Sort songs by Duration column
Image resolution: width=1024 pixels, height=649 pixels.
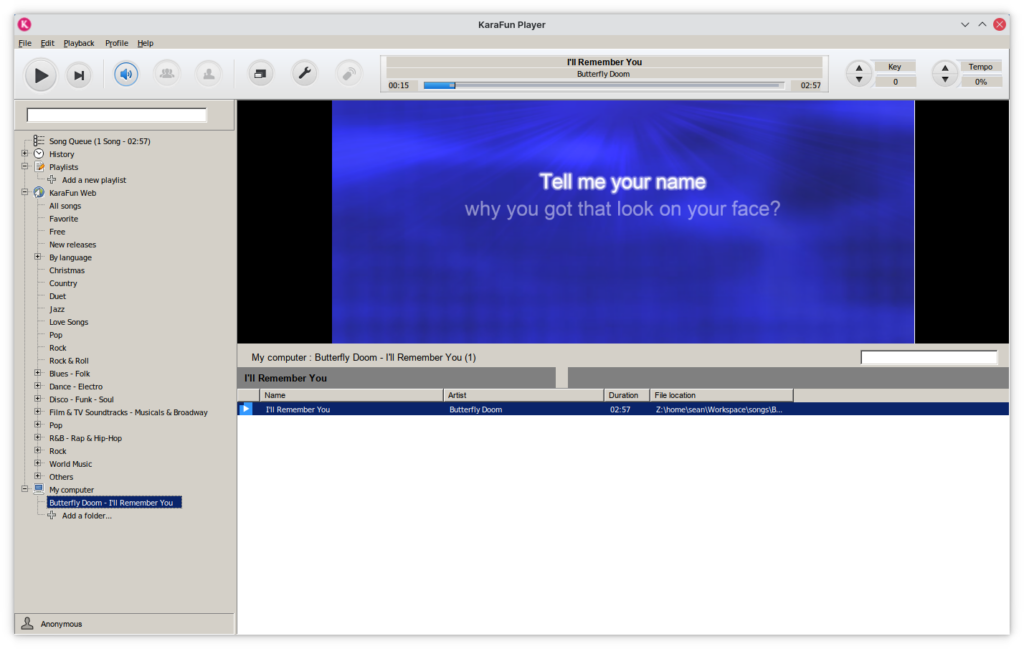pos(627,395)
